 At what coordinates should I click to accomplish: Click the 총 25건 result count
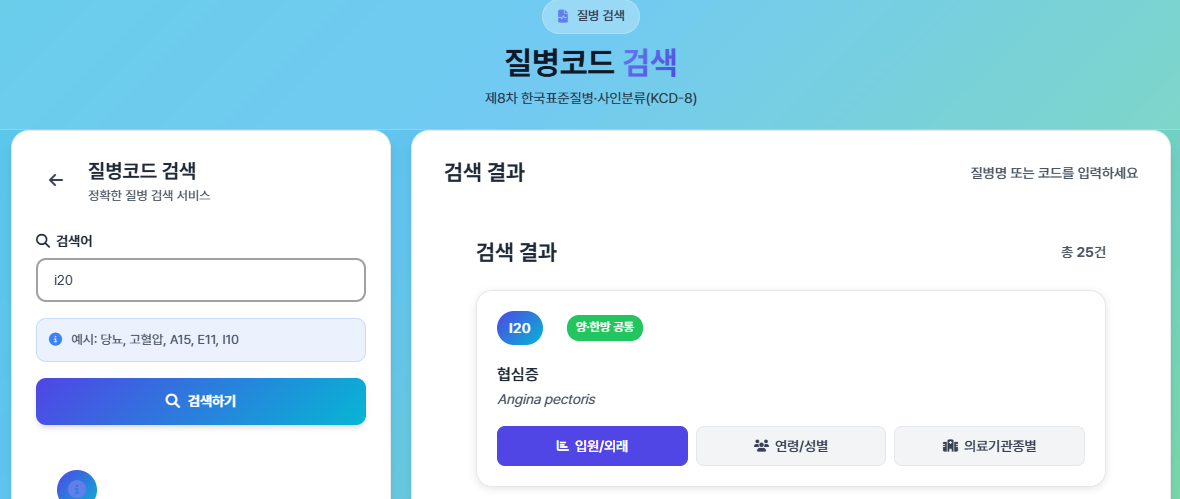click(x=1083, y=252)
